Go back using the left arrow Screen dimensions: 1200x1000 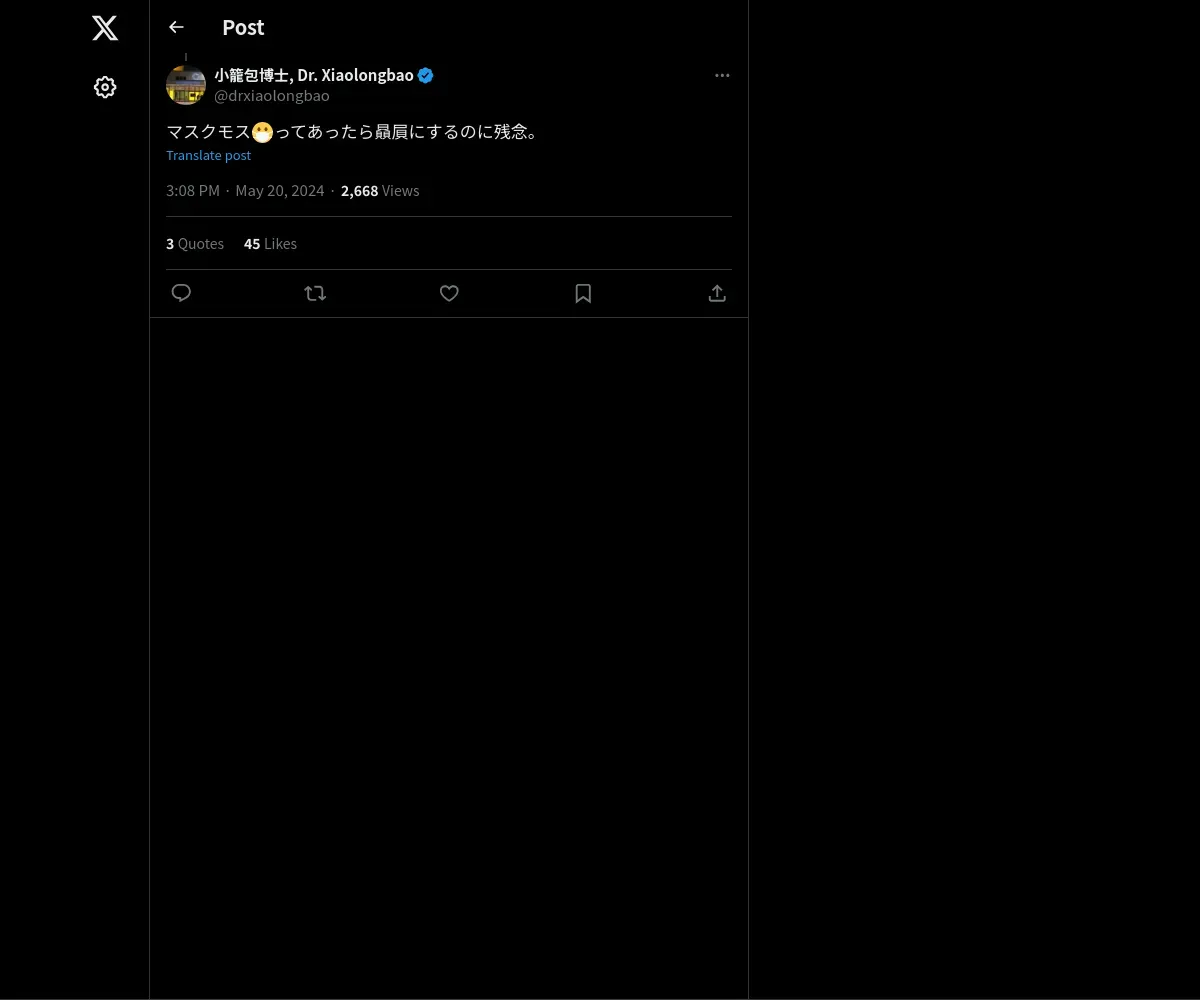pyautogui.click(x=176, y=27)
